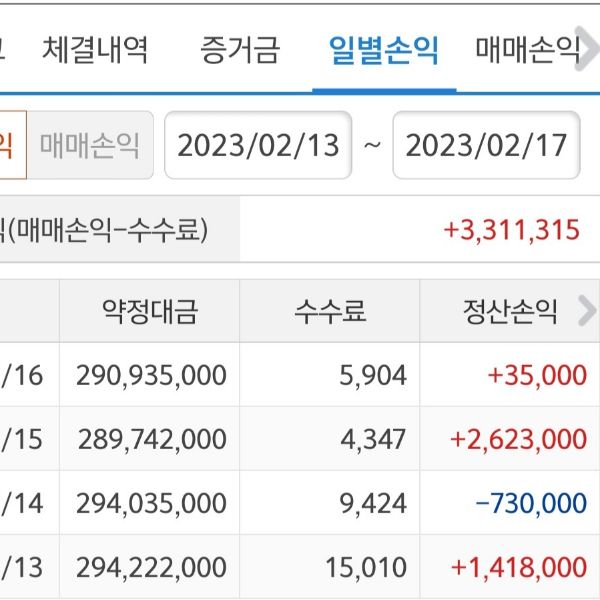Open the 증거금 tab
Image resolution: width=600 pixels, height=600 pixels.
239,50
